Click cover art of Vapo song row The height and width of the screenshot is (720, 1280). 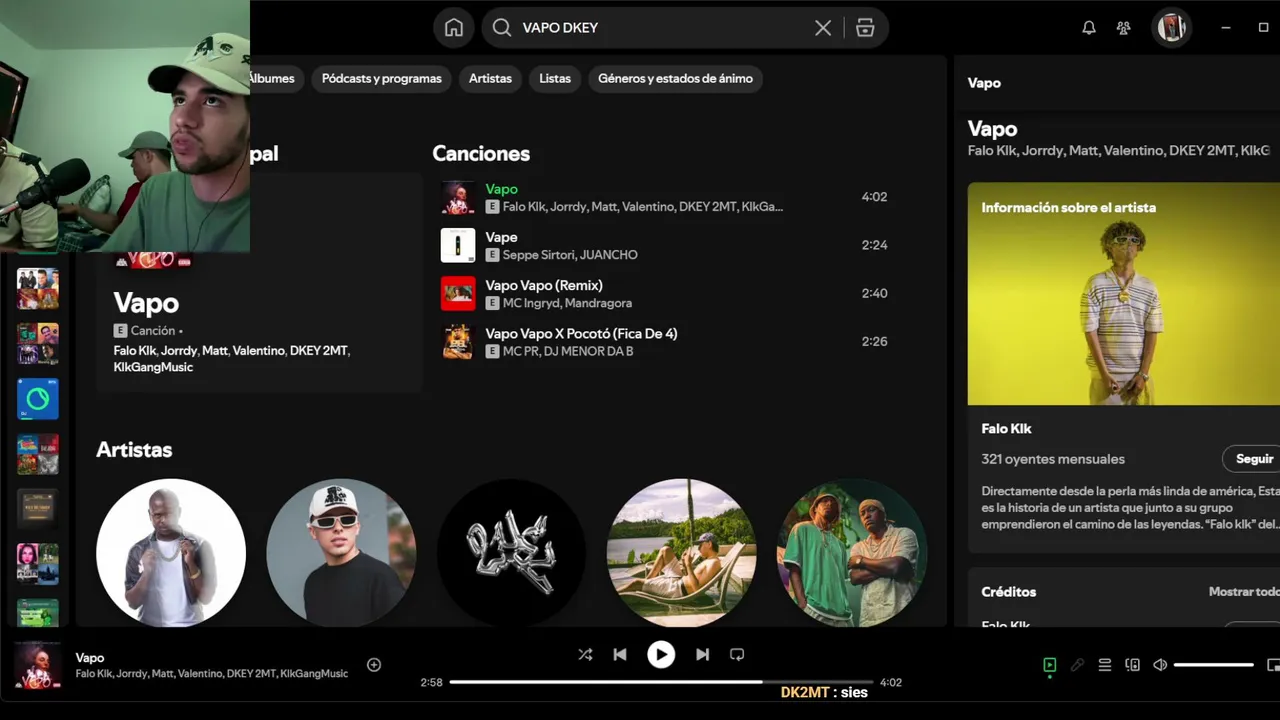point(458,197)
